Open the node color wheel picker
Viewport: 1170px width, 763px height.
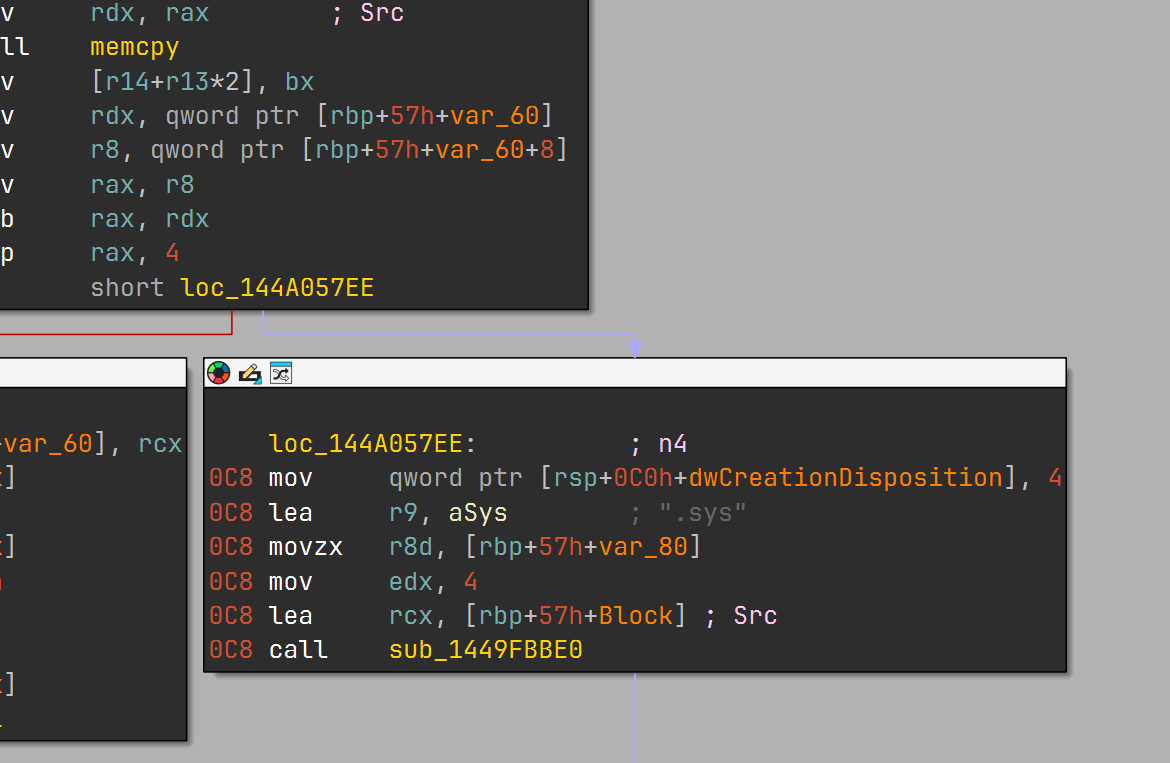217,373
